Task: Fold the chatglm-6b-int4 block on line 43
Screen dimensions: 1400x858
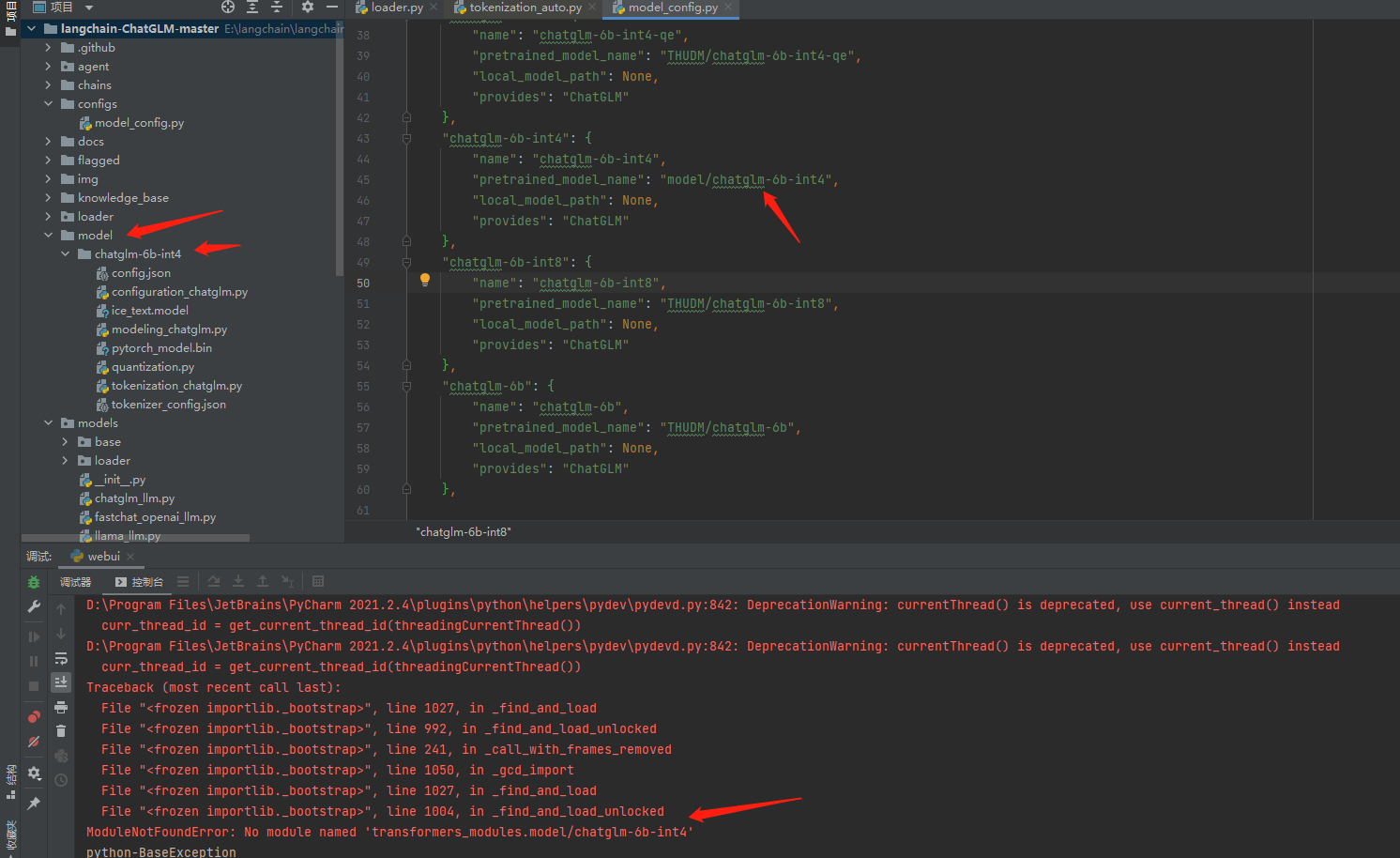Action: (406, 139)
